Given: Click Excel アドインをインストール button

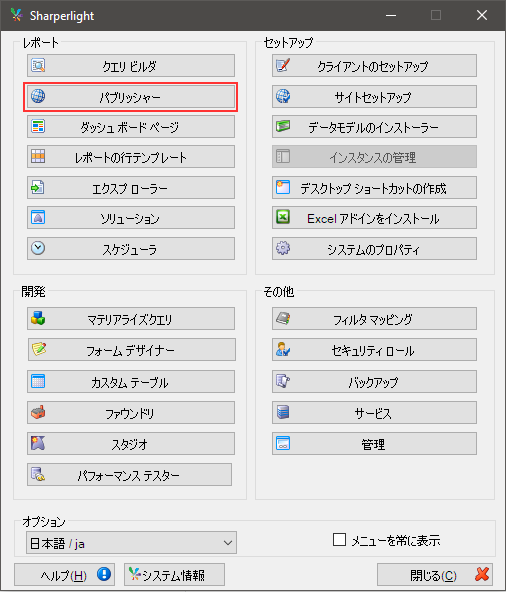Looking at the screenshot, I should 374,217.
